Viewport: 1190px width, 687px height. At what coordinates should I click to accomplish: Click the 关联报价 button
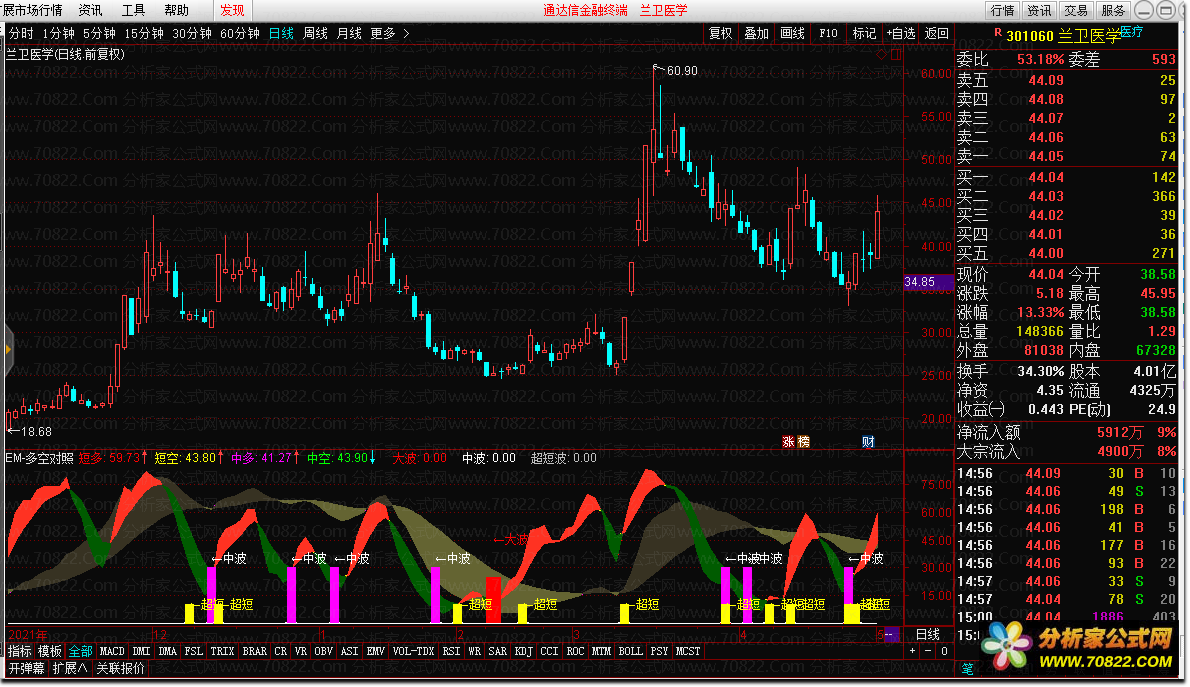click(x=121, y=669)
